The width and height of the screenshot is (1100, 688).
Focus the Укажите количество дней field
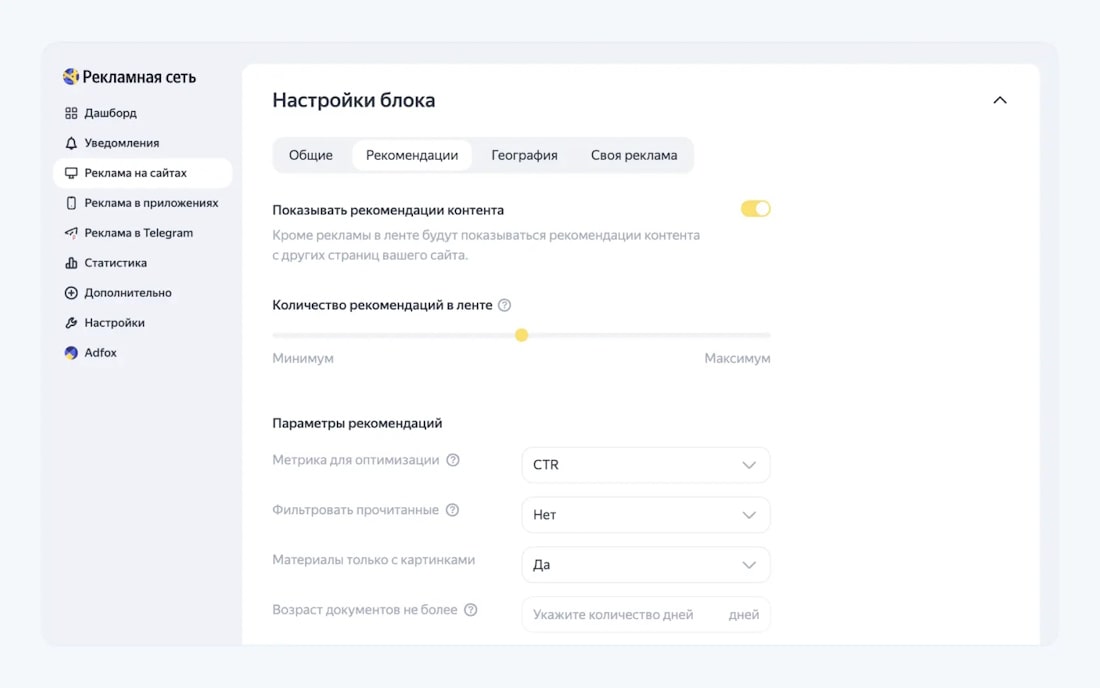pyautogui.click(x=645, y=614)
